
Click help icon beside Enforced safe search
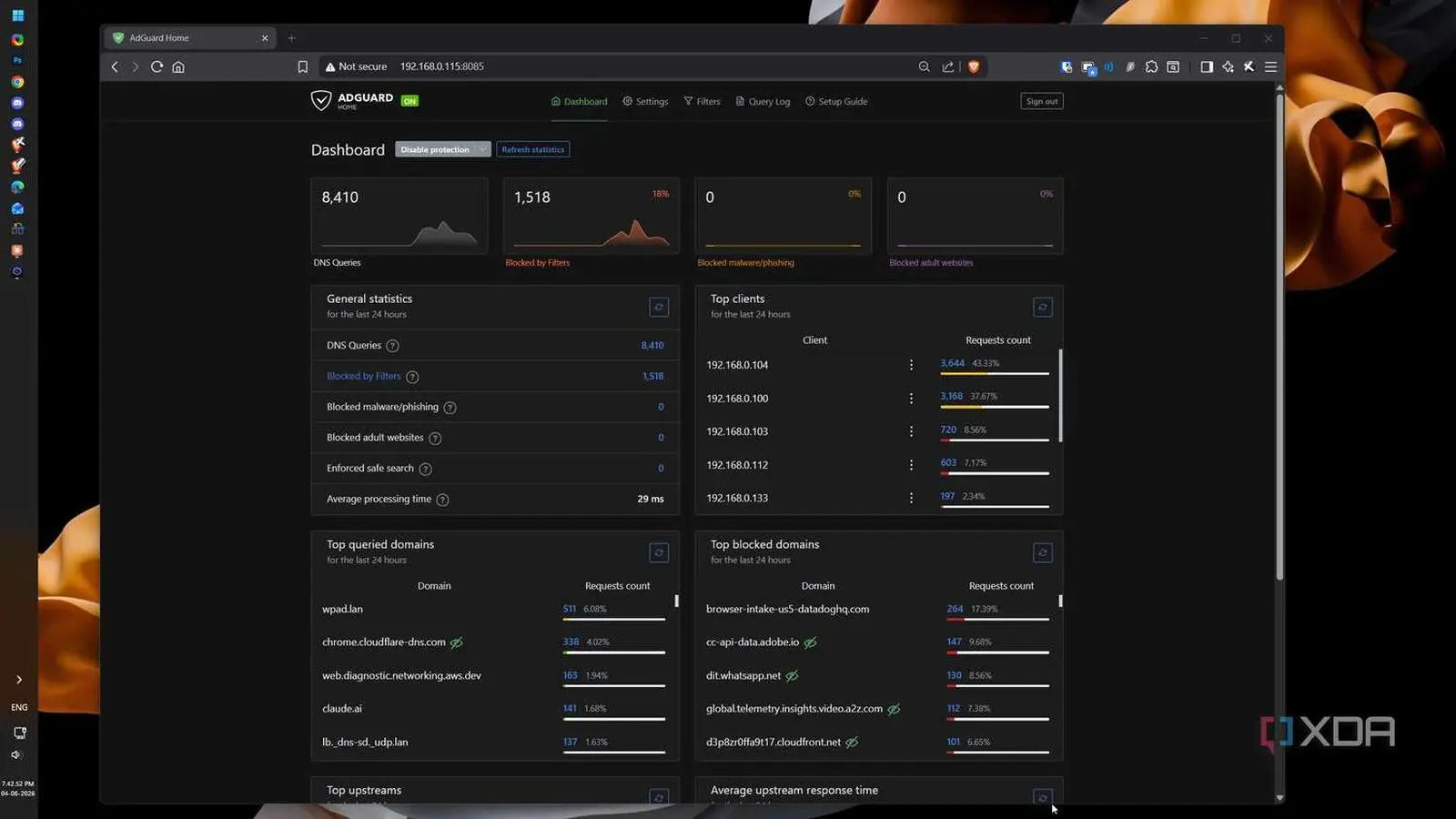pyautogui.click(x=425, y=470)
